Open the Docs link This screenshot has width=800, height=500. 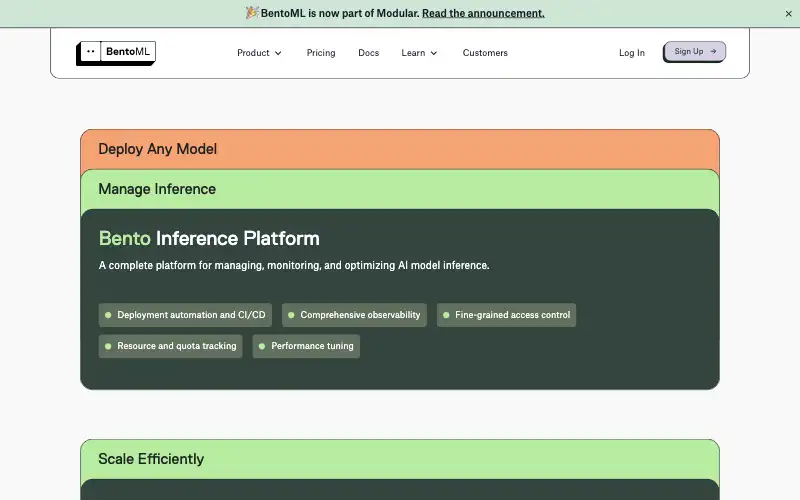(368, 53)
